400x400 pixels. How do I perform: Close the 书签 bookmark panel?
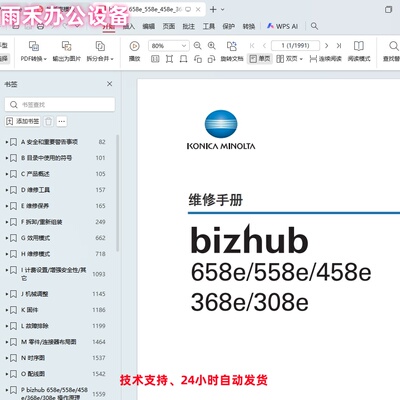pyautogui.click(x=109, y=84)
